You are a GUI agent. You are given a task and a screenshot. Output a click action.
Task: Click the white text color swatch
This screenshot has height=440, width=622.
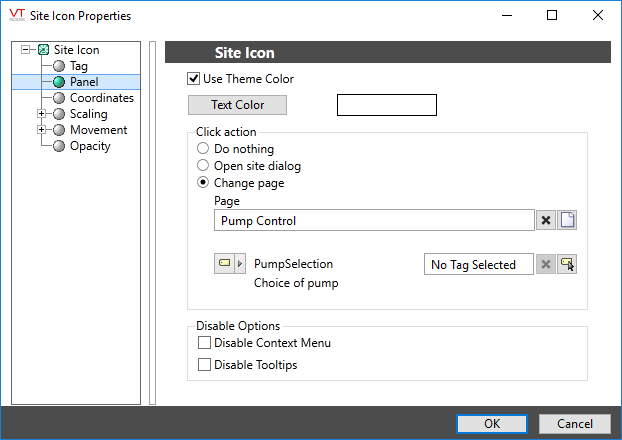click(x=387, y=105)
